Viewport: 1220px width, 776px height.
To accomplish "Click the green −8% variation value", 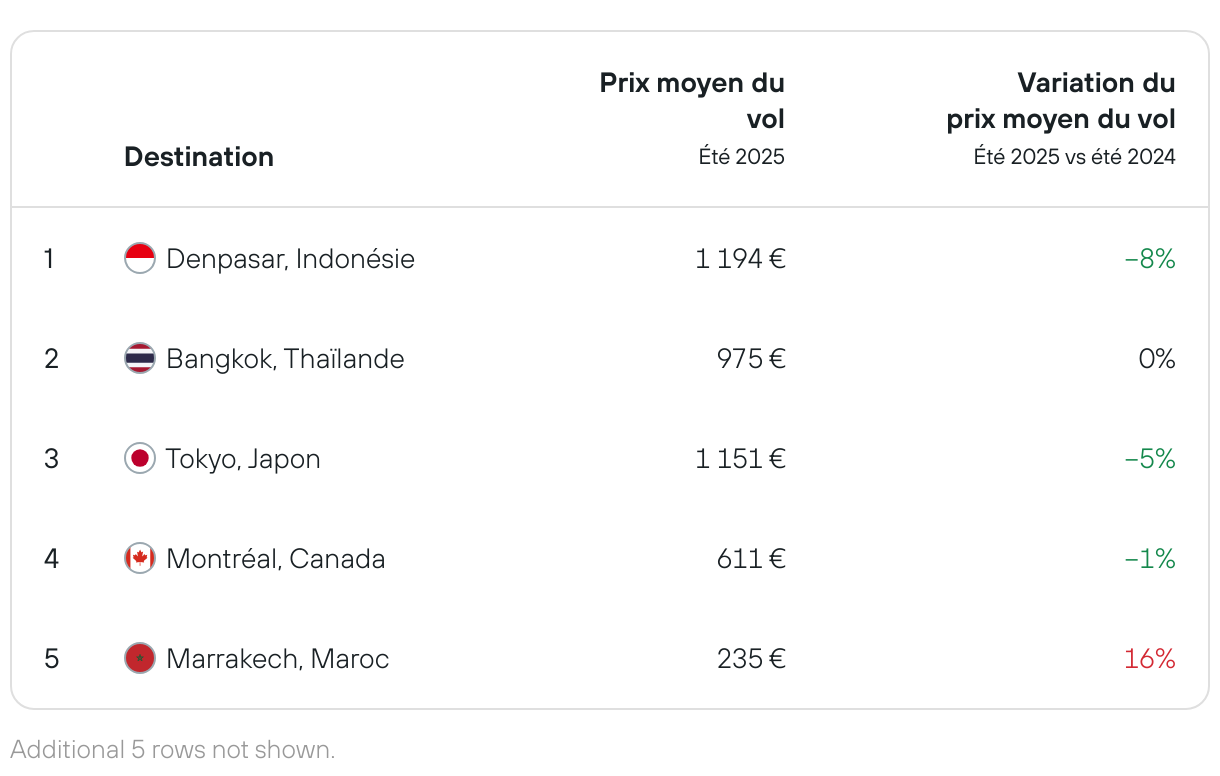I will (x=1150, y=259).
